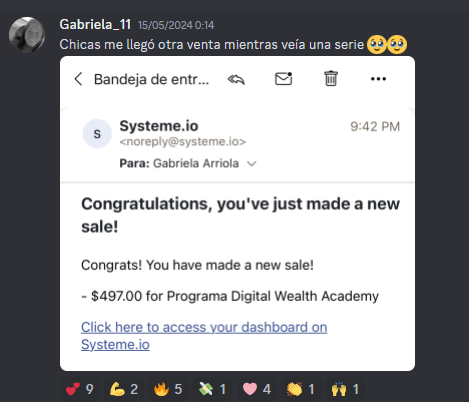Toggle the pink heart reaction with 4
The image size is (469, 402).
(257, 389)
